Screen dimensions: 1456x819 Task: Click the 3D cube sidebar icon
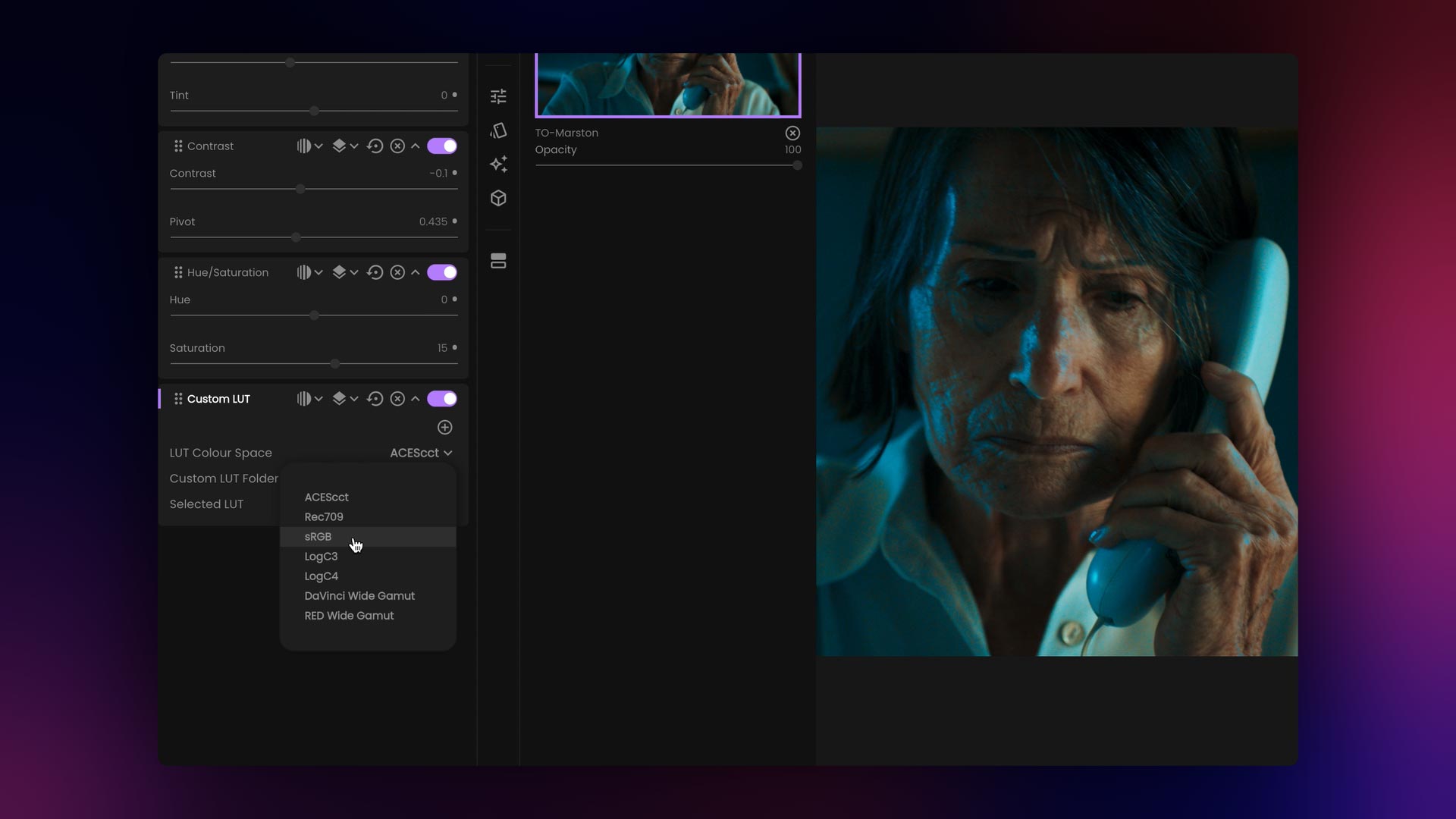point(498,198)
